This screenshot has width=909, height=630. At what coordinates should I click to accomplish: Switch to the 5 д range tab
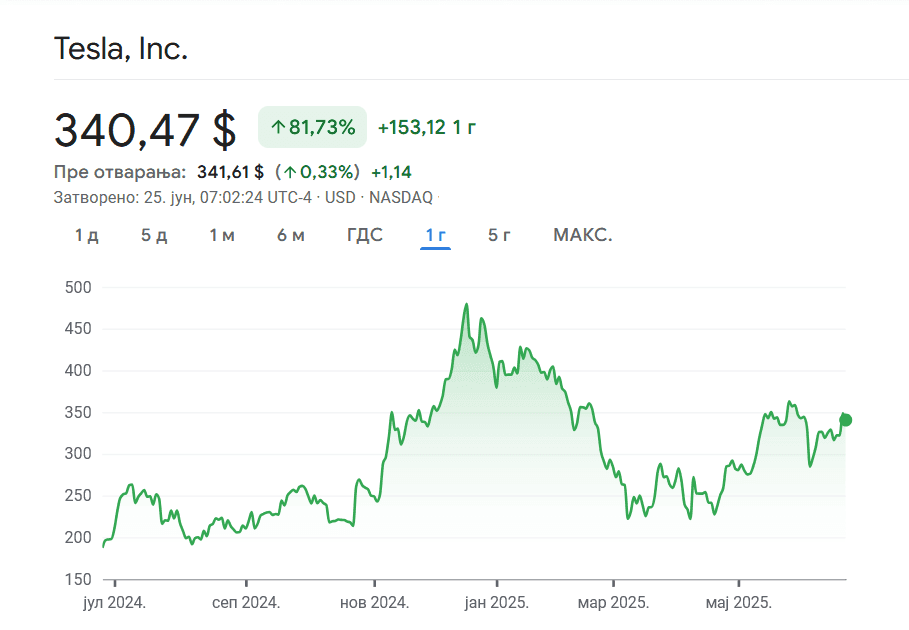(x=154, y=235)
